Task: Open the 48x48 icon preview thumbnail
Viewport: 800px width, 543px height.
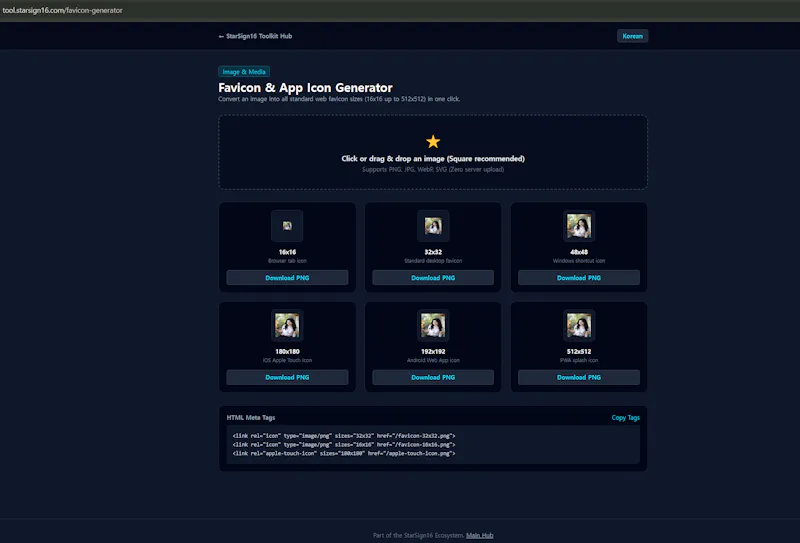Action: [579, 226]
